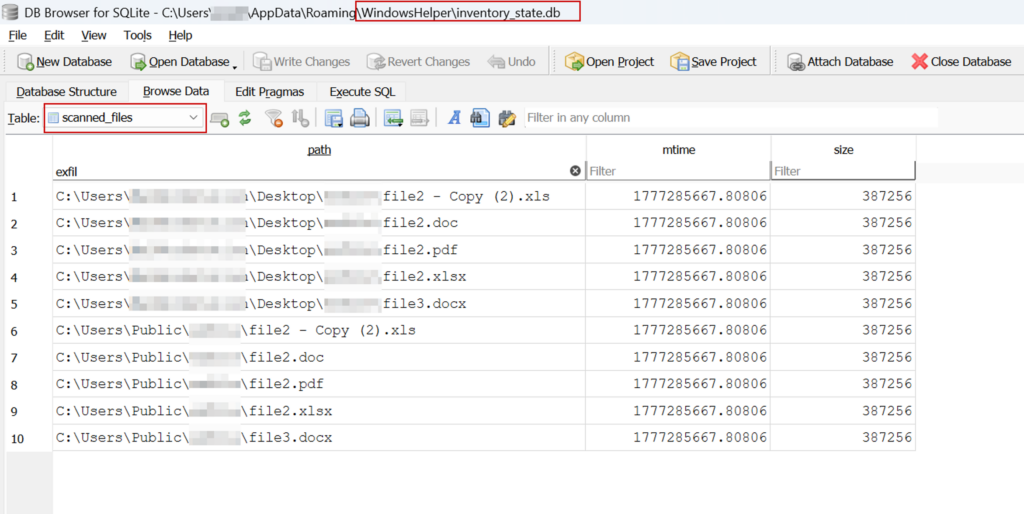The width and height of the screenshot is (1024, 514).
Task: Click the clear all filters funnel icon
Action: 274,118
